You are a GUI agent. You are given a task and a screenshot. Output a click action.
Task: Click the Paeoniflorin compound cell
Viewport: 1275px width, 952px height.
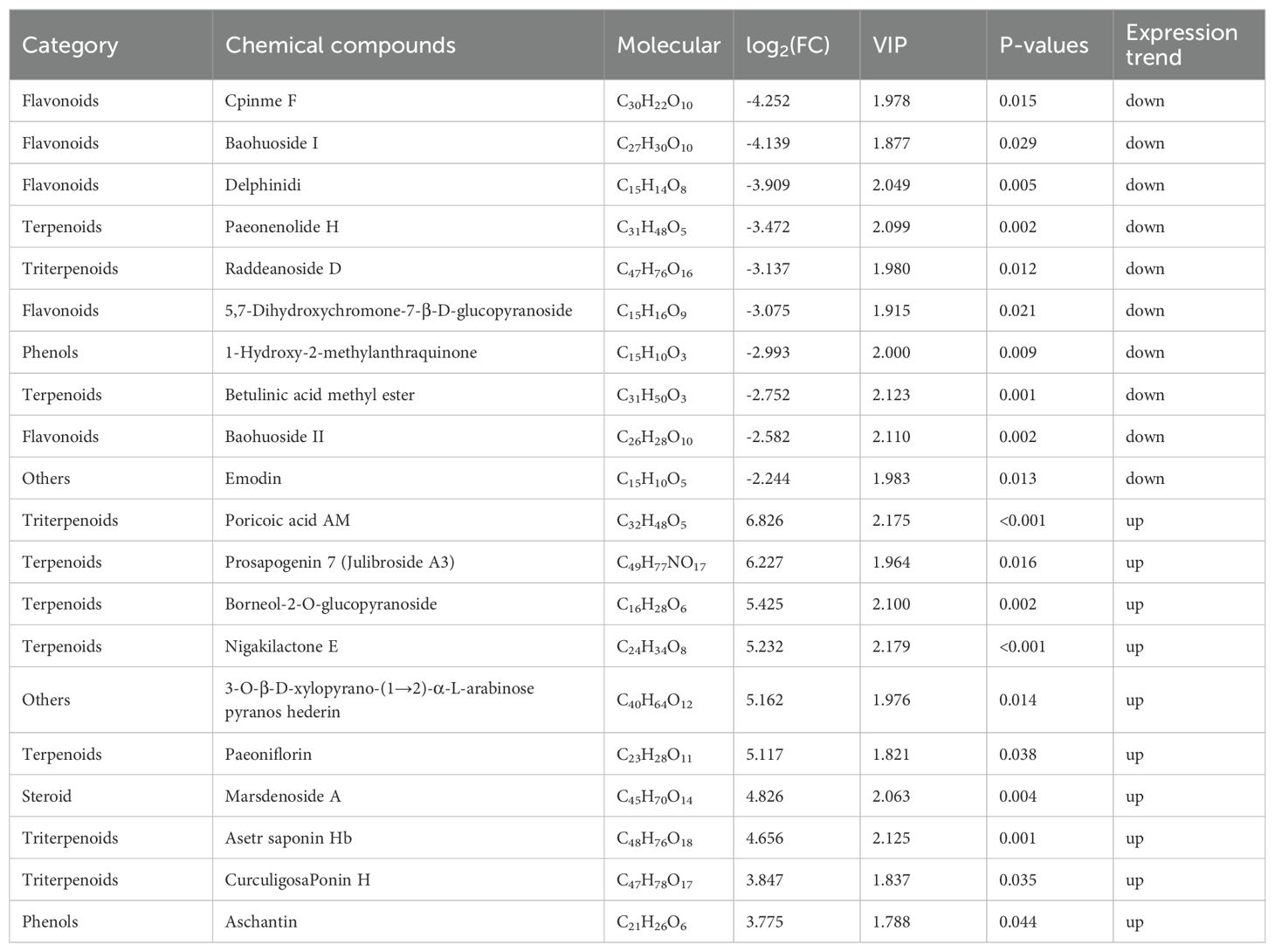(x=268, y=755)
